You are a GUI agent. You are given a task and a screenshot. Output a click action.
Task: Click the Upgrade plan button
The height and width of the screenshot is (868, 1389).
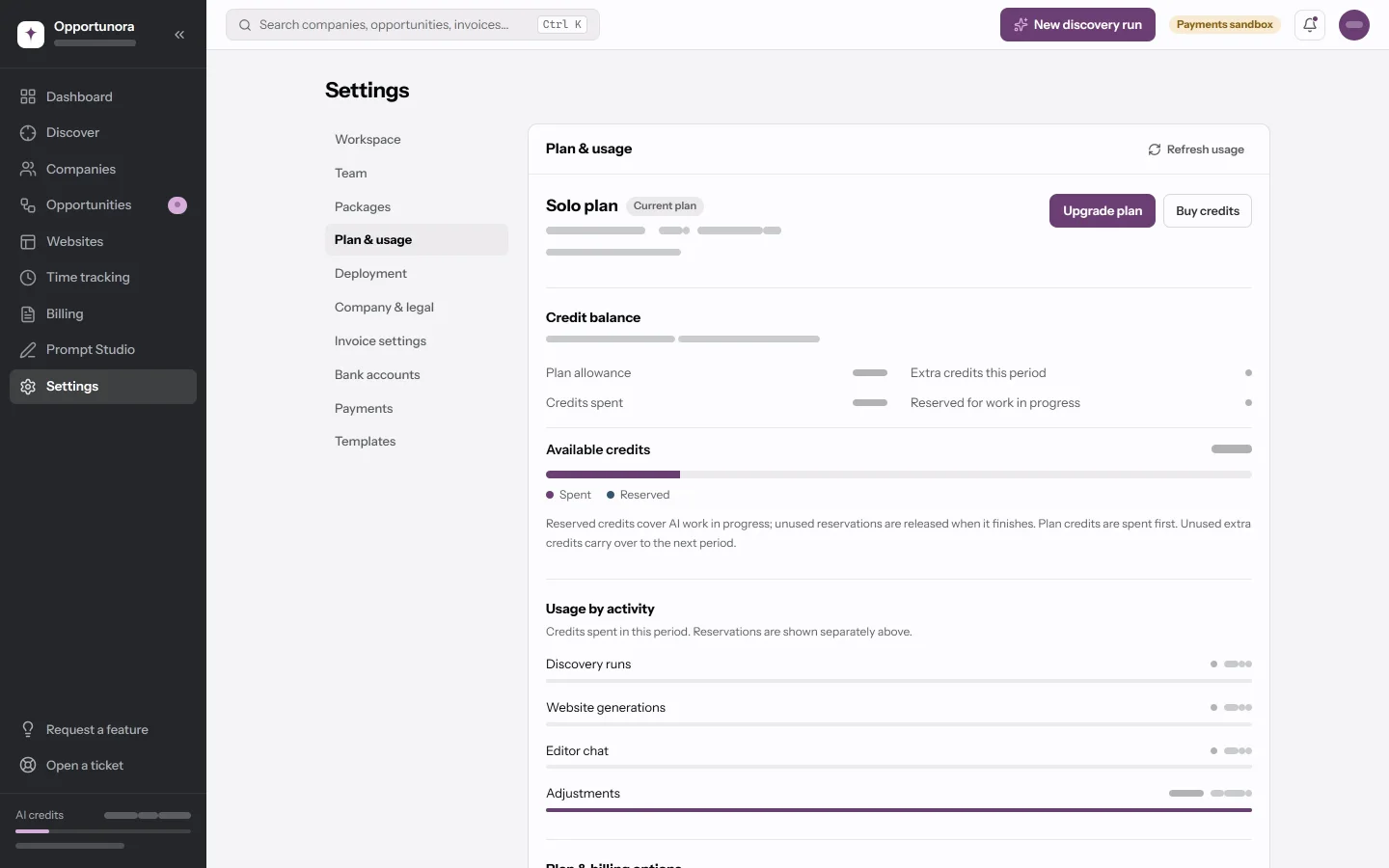(1103, 211)
